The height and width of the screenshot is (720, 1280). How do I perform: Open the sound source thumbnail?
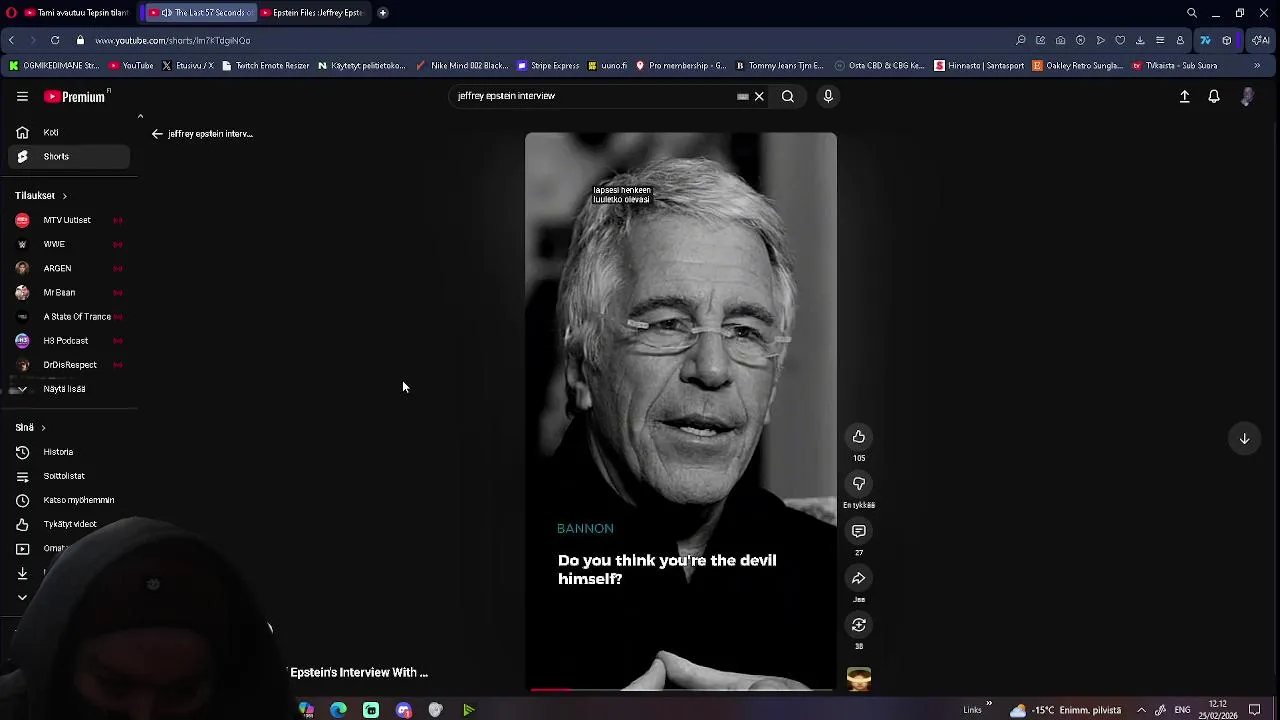click(x=859, y=679)
